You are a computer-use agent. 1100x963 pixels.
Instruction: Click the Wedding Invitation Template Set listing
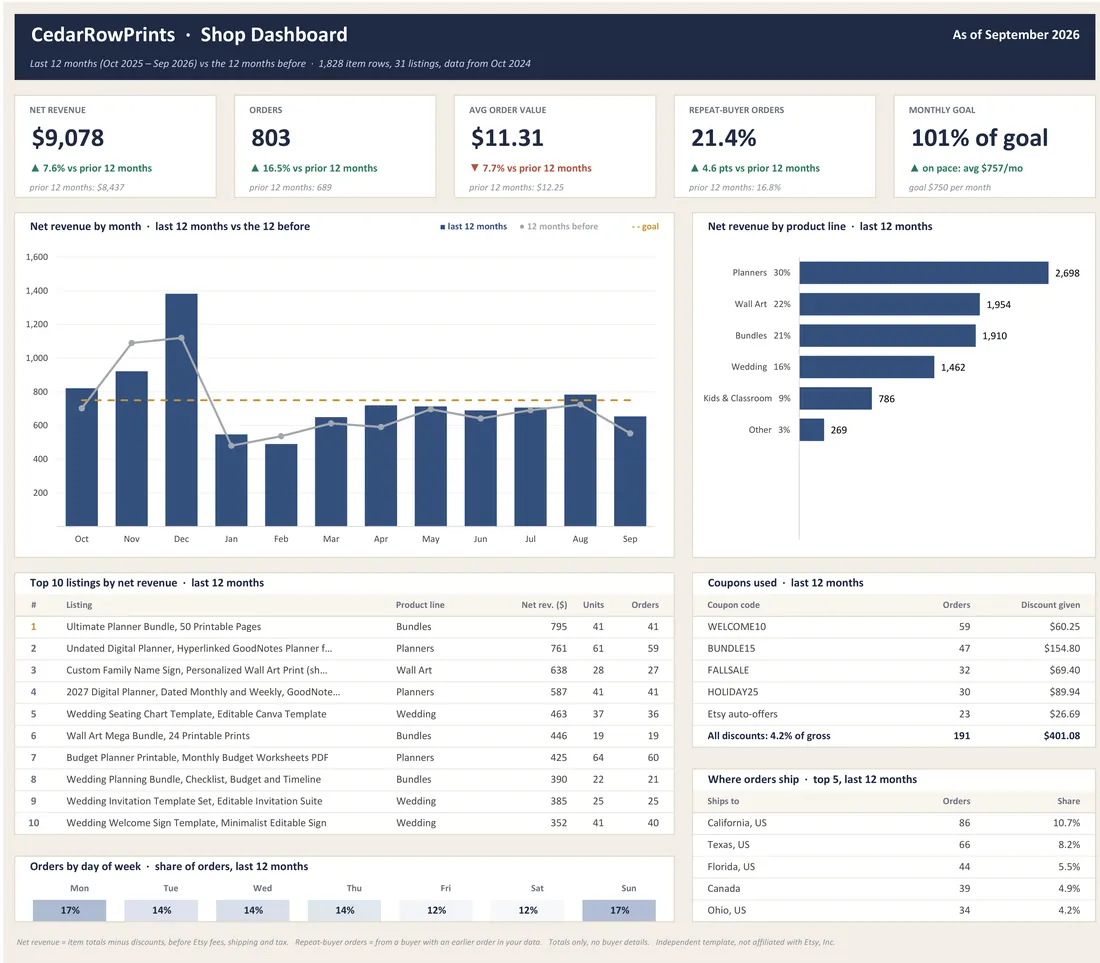pyautogui.click(x=194, y=801)
